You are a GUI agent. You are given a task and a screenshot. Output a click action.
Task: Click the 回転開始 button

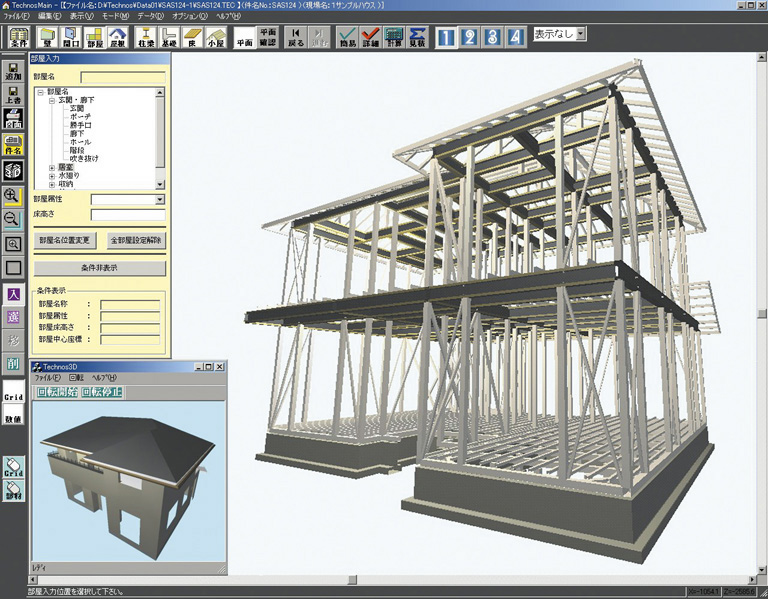point(56,392)
